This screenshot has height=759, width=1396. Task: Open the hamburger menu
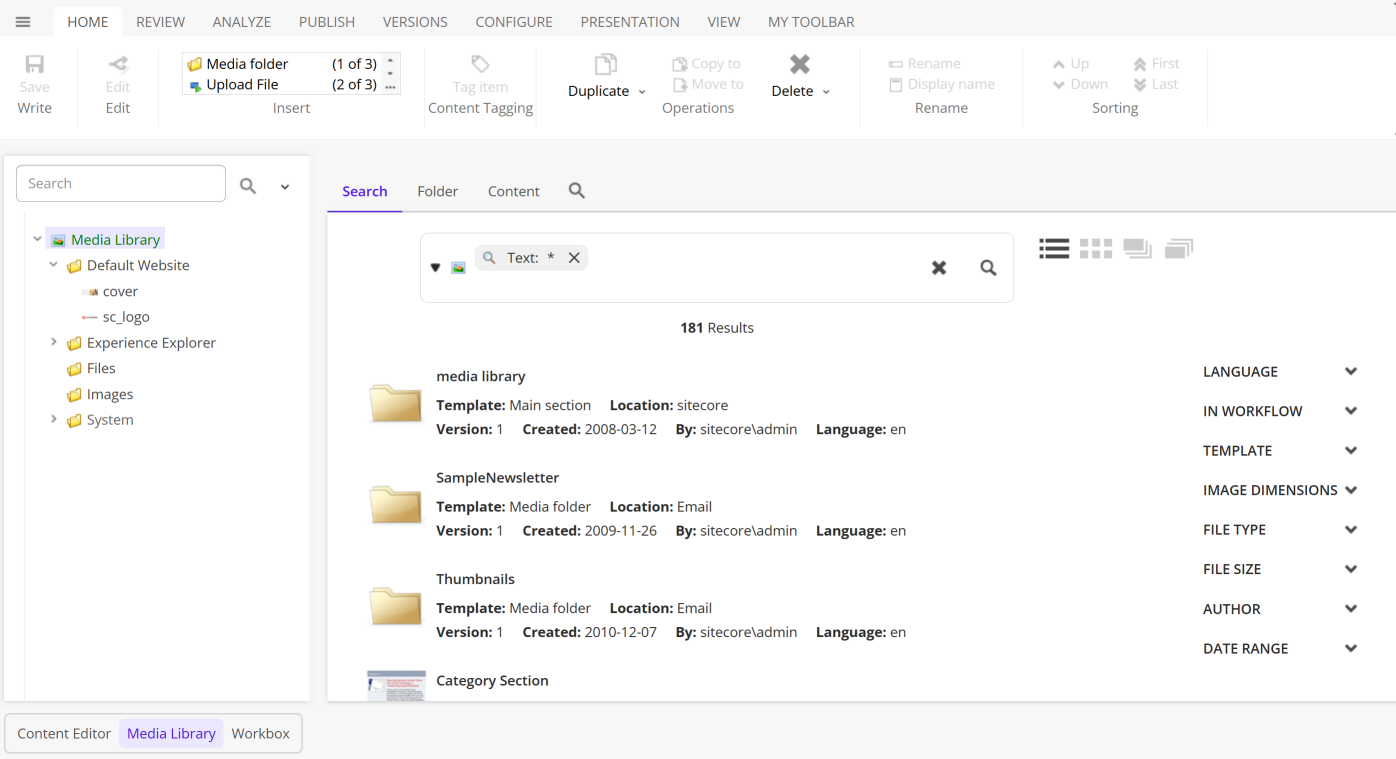(x=23, y=22)
